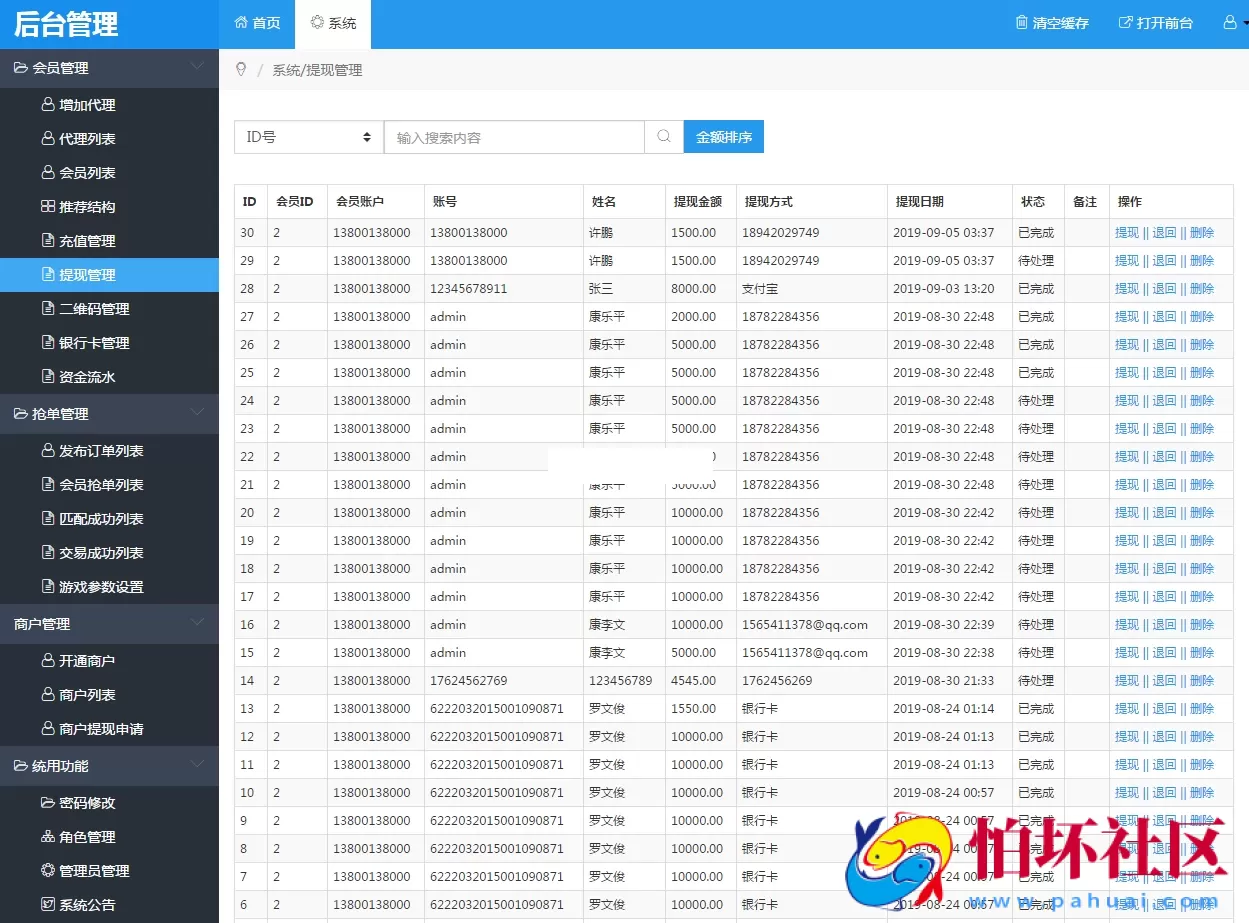Open the document icon for 充值管理
1249x923 pixels.
pyautogui.click(x=48, y=240)
